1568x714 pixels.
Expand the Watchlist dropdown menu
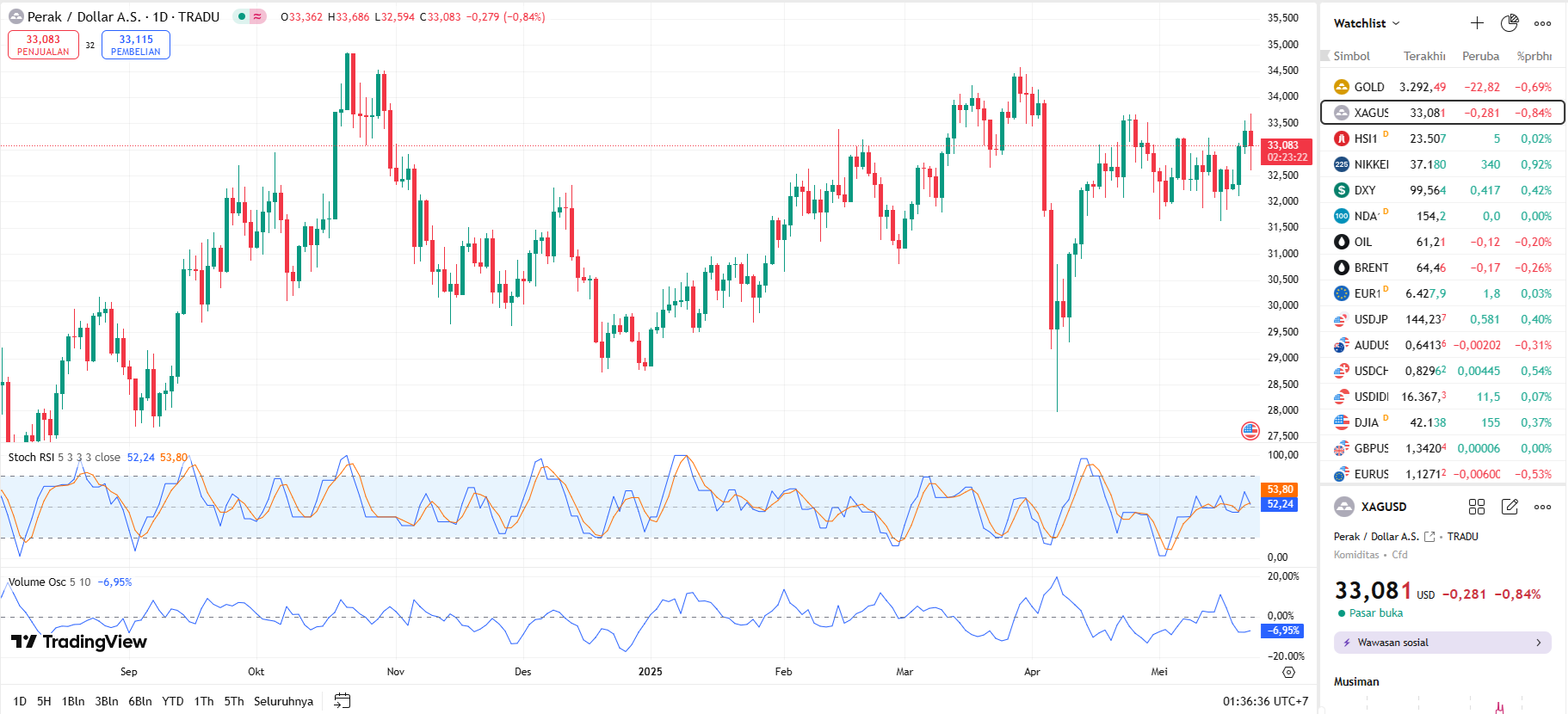1396,23
